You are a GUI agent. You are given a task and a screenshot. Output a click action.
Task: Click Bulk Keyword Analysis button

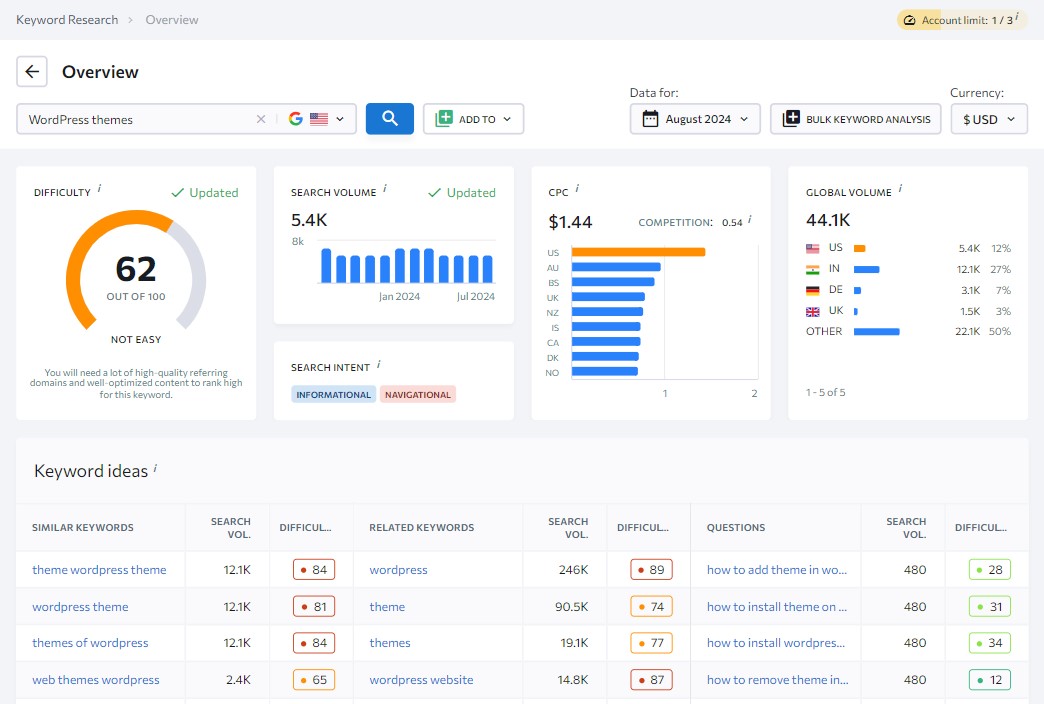pyautogui.click(x=856, y=119)
